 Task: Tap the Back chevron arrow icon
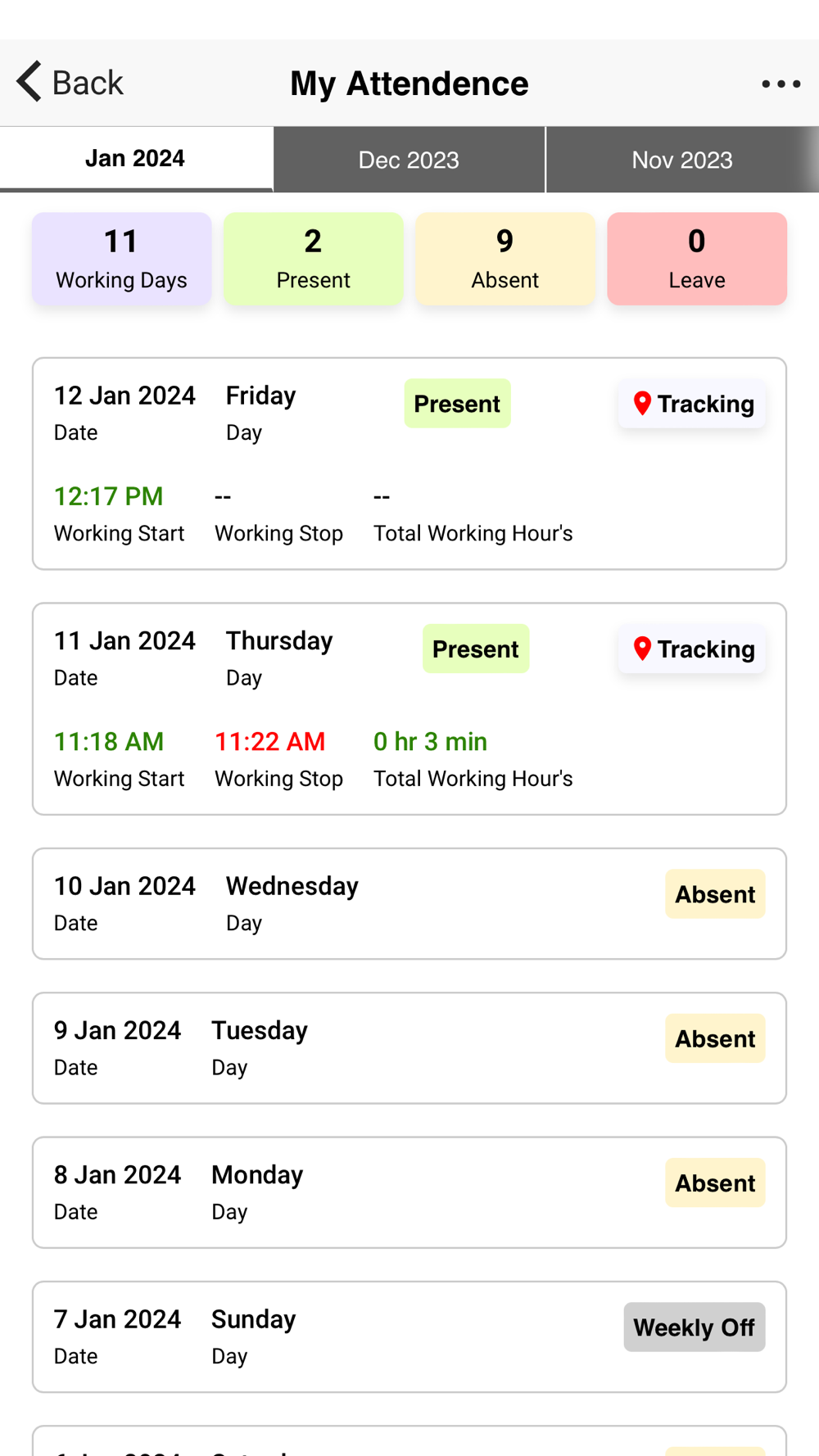[29, 82]
